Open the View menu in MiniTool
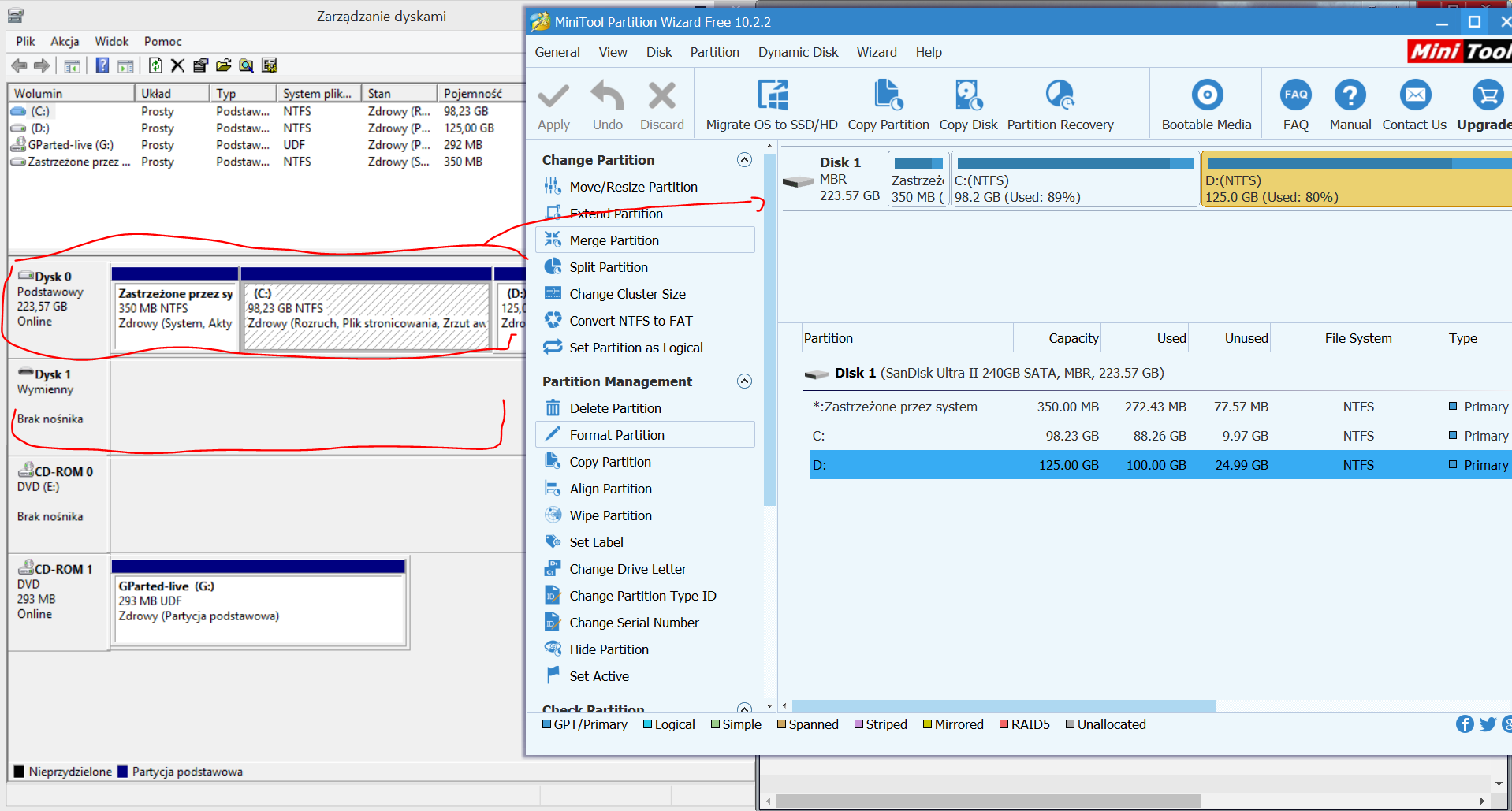The image size is (1512, 811). click(613, 52)
